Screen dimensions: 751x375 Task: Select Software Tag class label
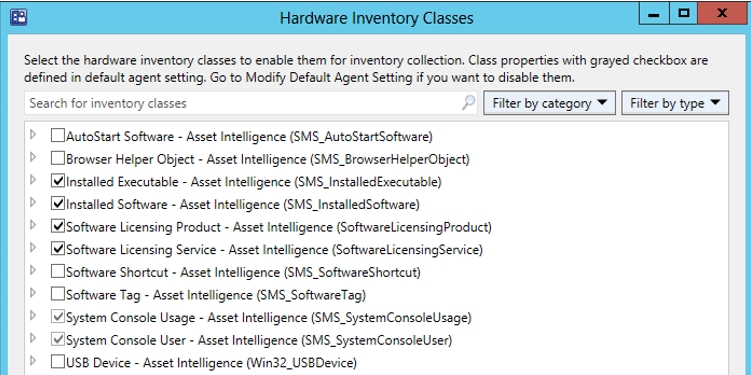click(x=216, y=295)
